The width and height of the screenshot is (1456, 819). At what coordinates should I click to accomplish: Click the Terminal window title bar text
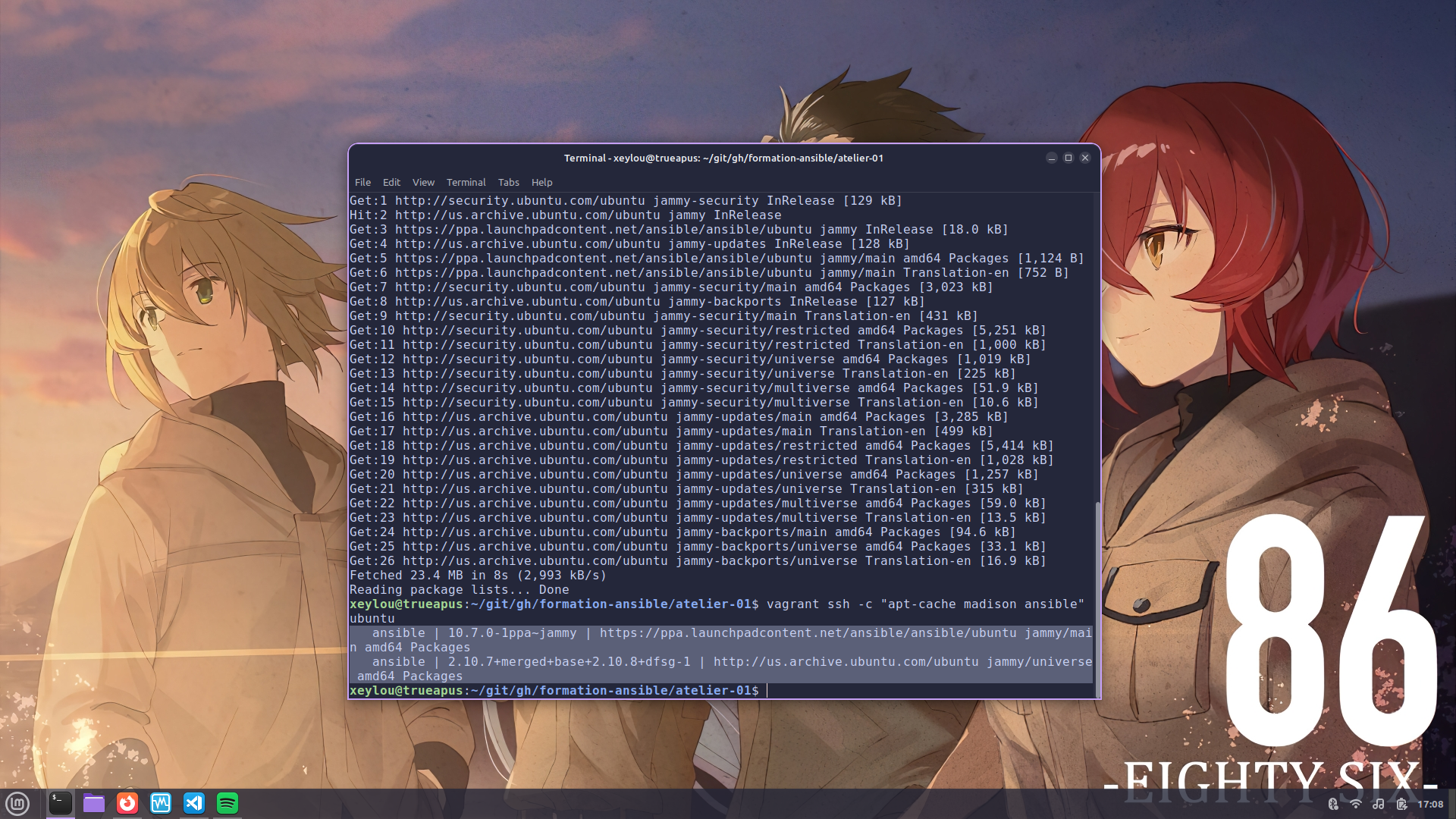(x=723, y=158)
